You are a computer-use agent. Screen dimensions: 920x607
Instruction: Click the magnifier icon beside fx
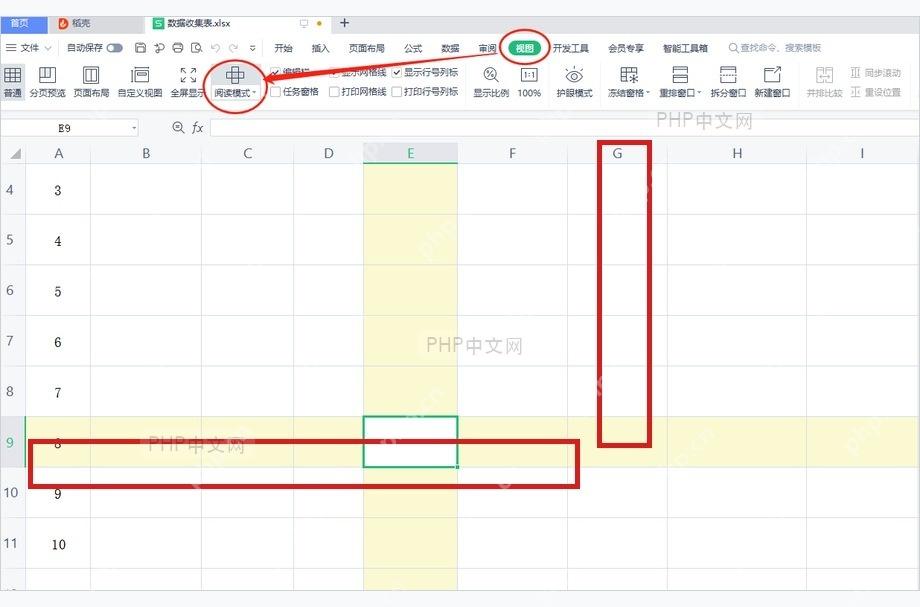[178, 127]
